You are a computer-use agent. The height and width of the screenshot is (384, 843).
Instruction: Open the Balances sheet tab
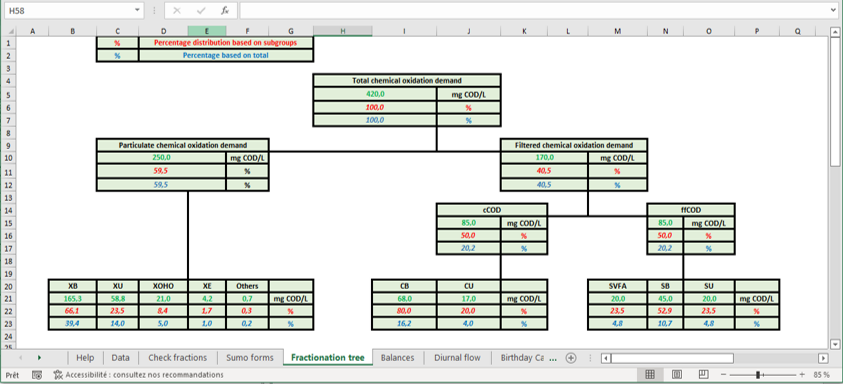coord(397,358)
